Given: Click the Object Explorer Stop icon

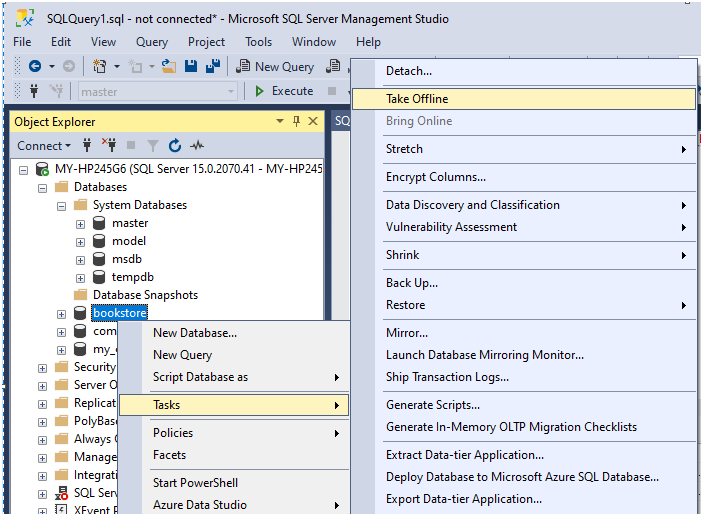Looking at the screenshot, I should click(x=131, y=145).
